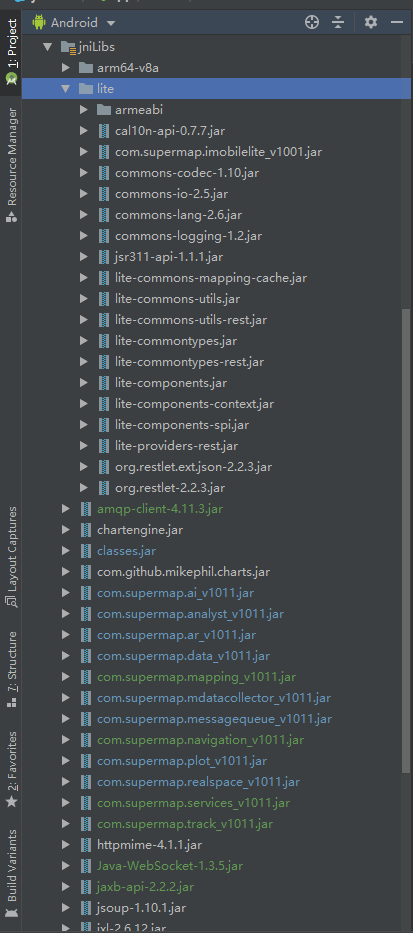Select com.supermap.track_v1011.jar
This screenshot has width=413, height=933.
(185, 824)
